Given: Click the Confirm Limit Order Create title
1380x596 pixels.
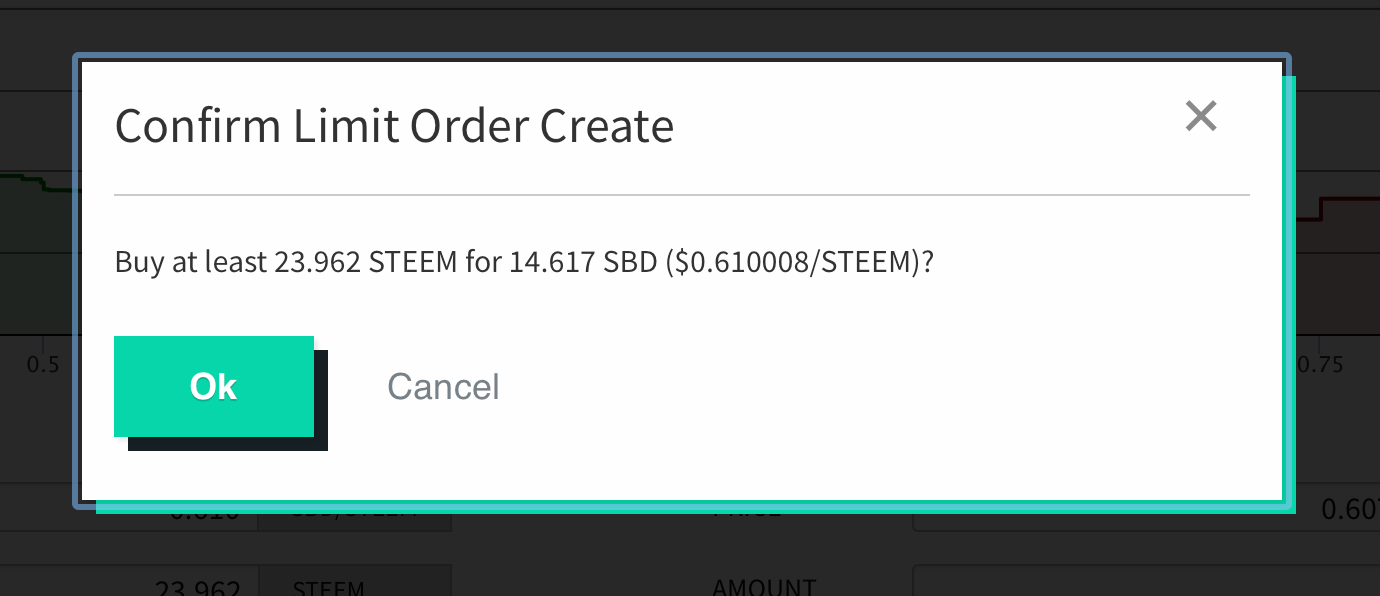Looking at the screenshot, I should (394, 126).
